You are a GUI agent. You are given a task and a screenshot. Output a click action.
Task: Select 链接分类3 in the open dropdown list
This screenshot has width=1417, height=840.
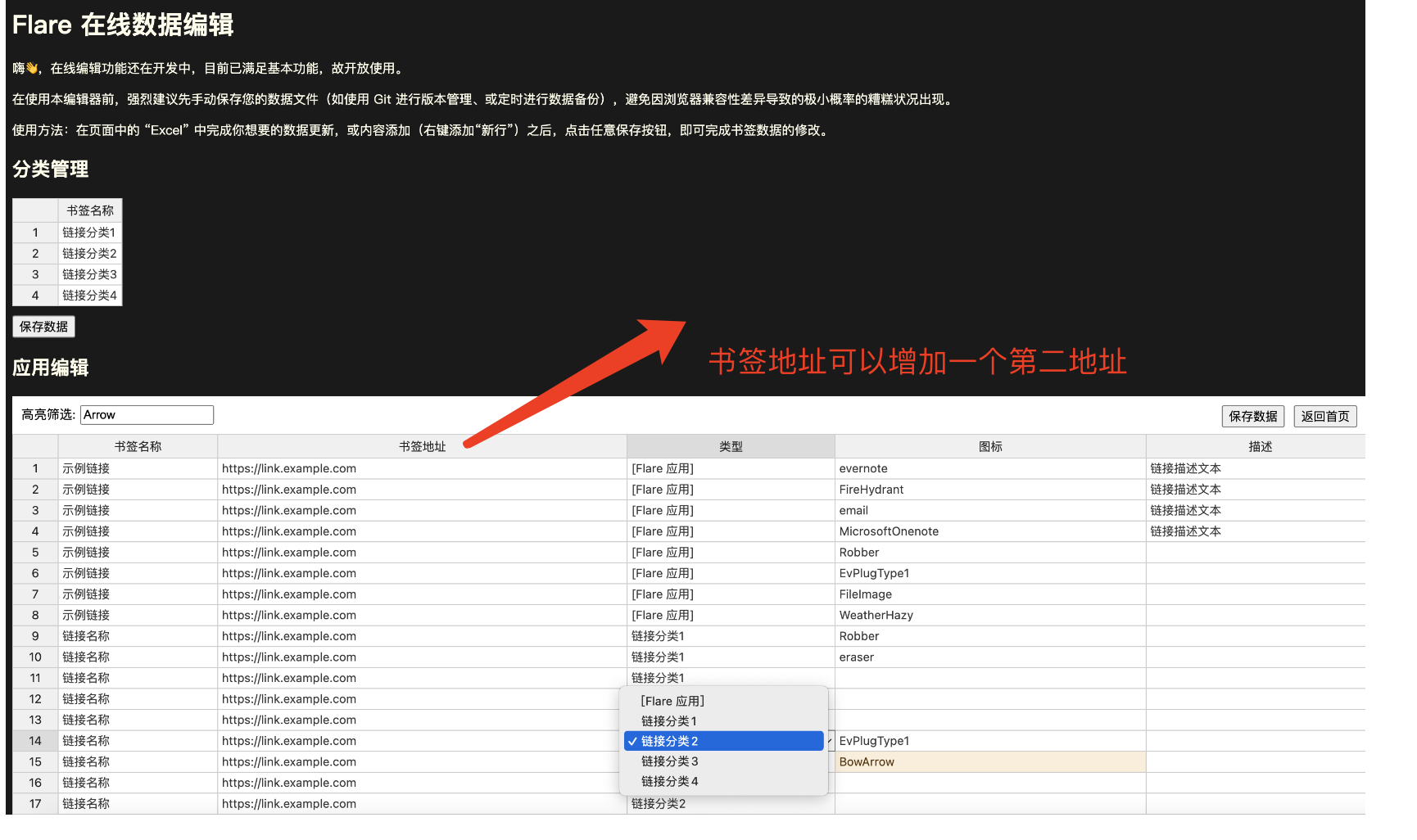tap(723, 761)
